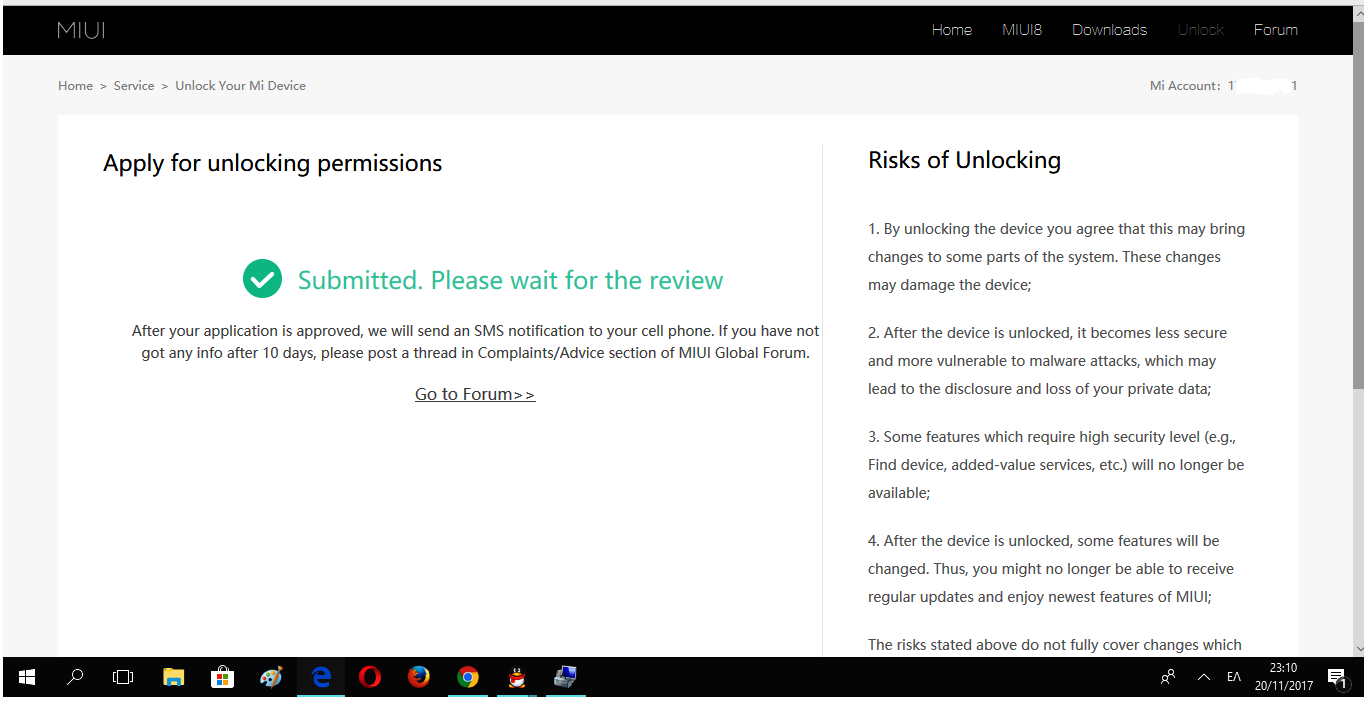Click the green submitted checkmark icon

click(262, 279)
